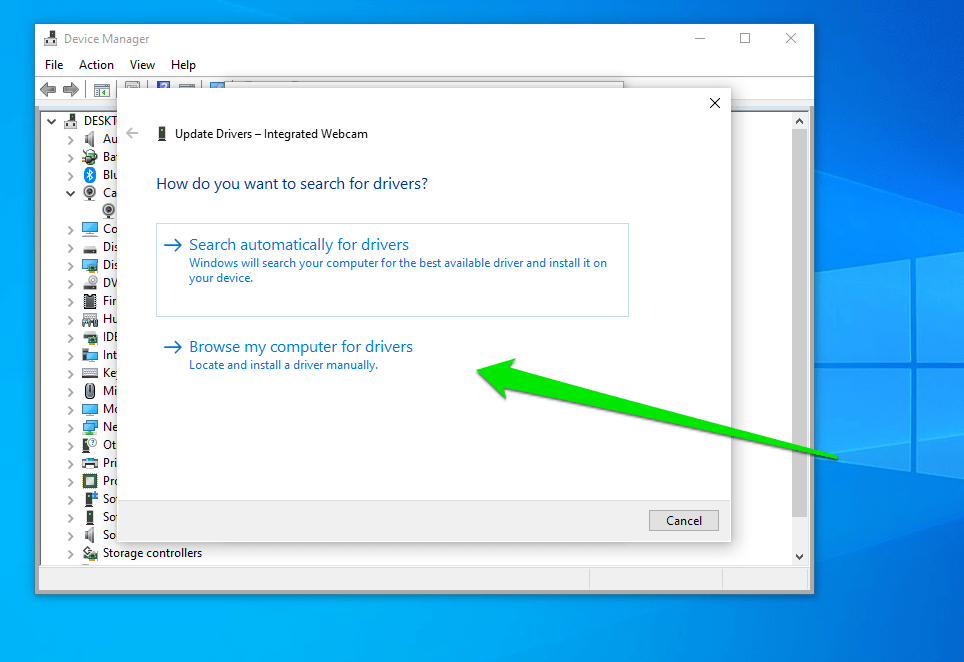Expand the Processors category chevron
The image size is (964, 662).
(x=70, y=481)
